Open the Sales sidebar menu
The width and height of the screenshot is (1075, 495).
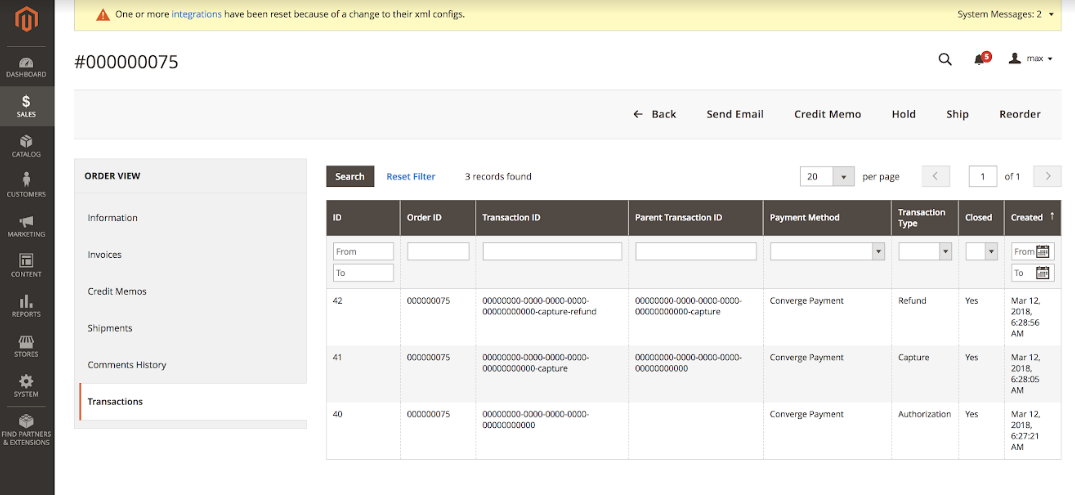[27, 106]
